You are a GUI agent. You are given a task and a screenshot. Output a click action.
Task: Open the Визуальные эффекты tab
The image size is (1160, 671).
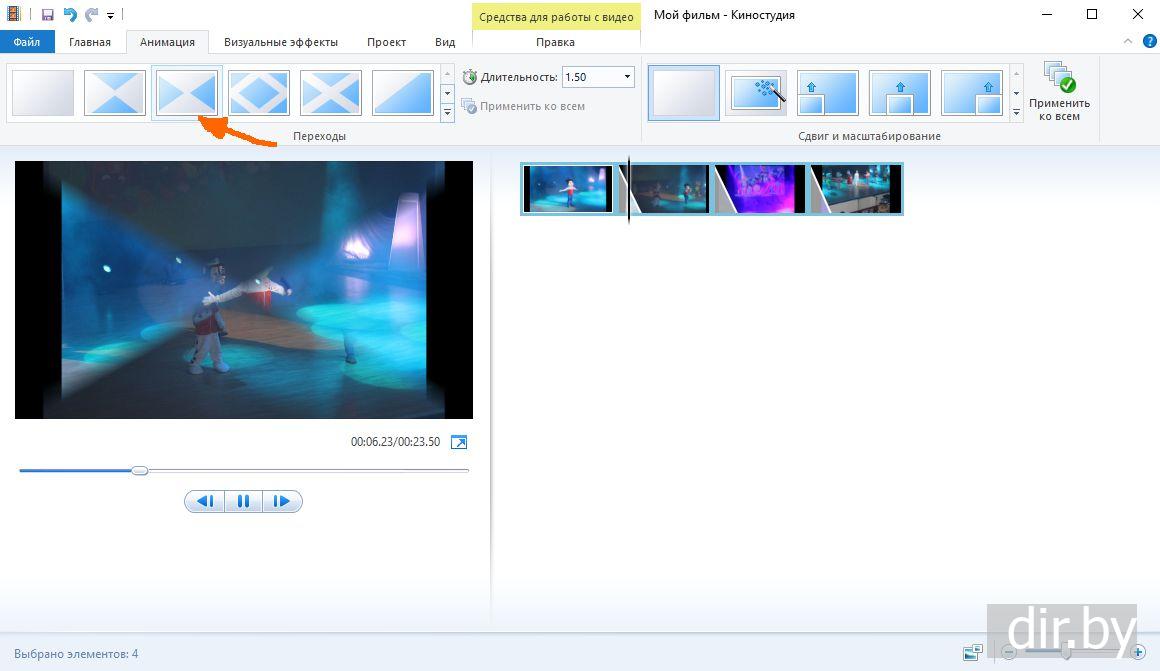click(280, 42)
